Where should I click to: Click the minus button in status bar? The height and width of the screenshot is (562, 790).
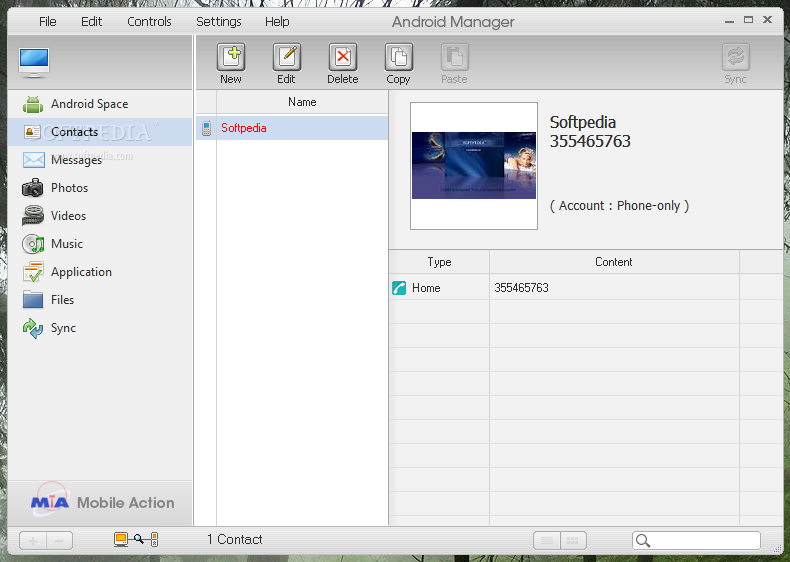pyautogui.click(x=59, y=541)
